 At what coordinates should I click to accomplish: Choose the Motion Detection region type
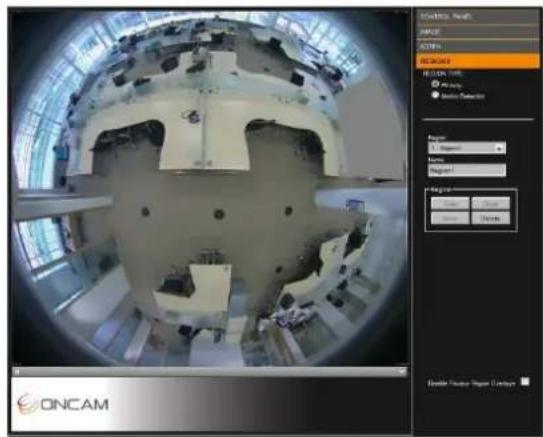435,95
